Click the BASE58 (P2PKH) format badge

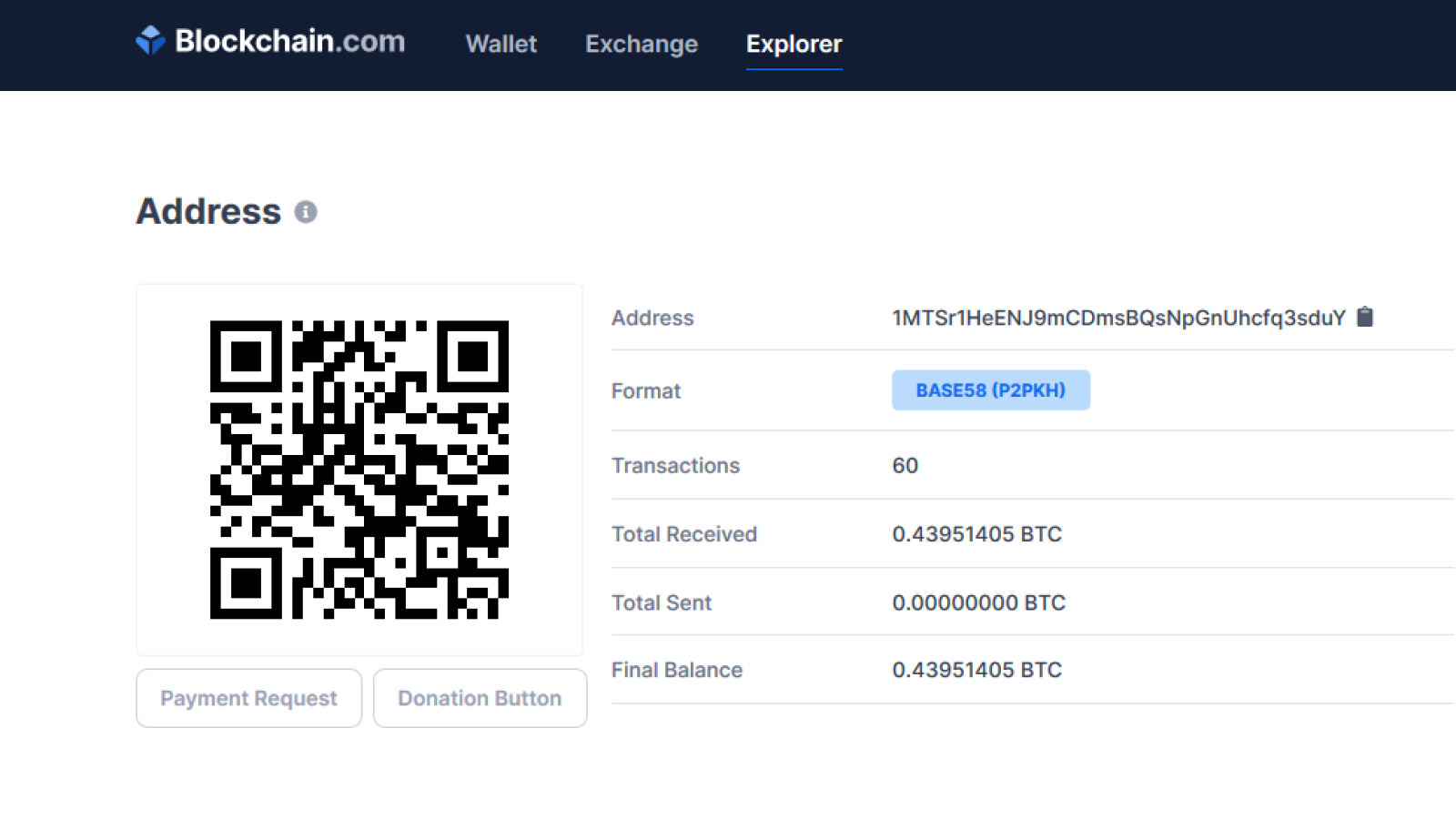tap(991, 390)
